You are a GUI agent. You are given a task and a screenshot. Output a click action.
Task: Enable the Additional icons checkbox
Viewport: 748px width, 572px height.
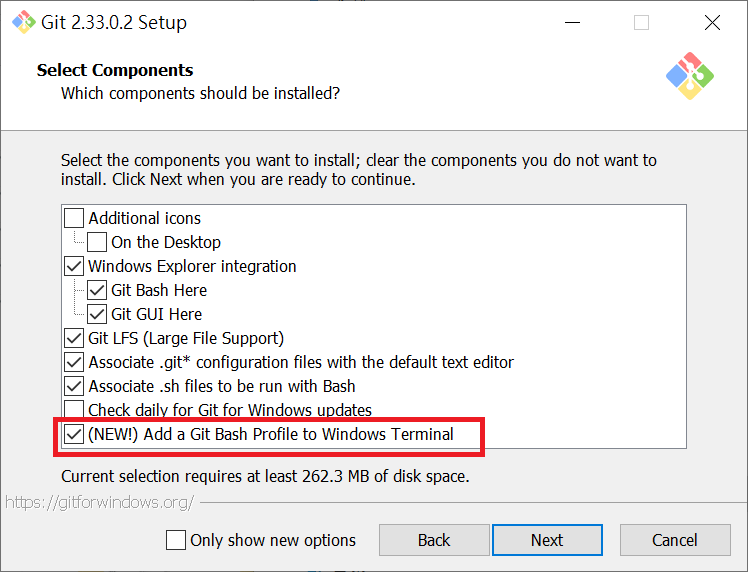coord(74,218)
